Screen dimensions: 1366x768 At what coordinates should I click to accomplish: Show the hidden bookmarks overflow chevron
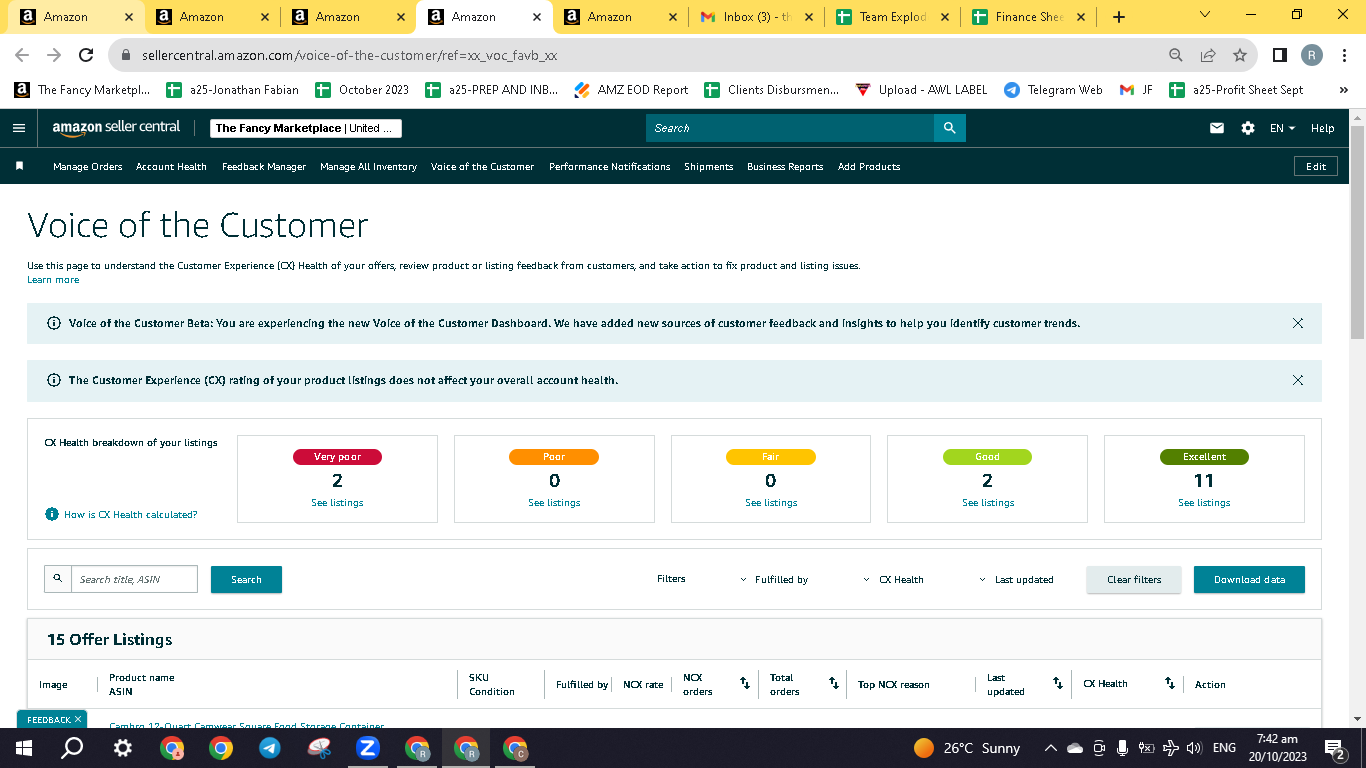[1344, 90]
